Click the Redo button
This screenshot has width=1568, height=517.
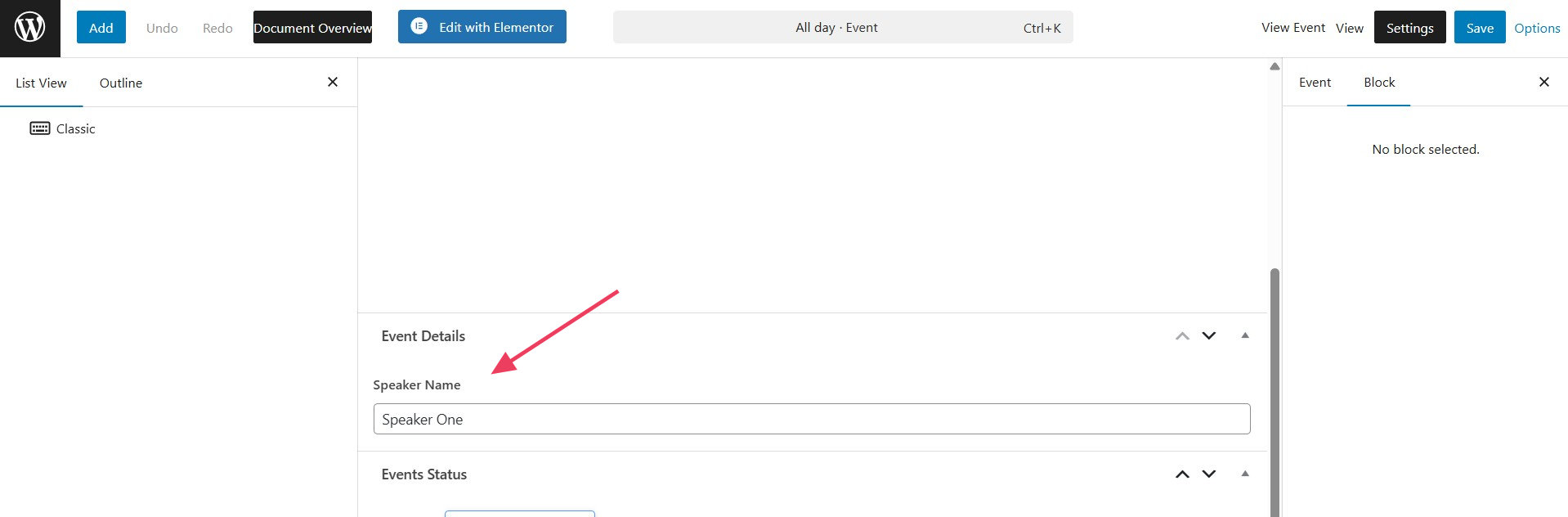click(217, 28)
